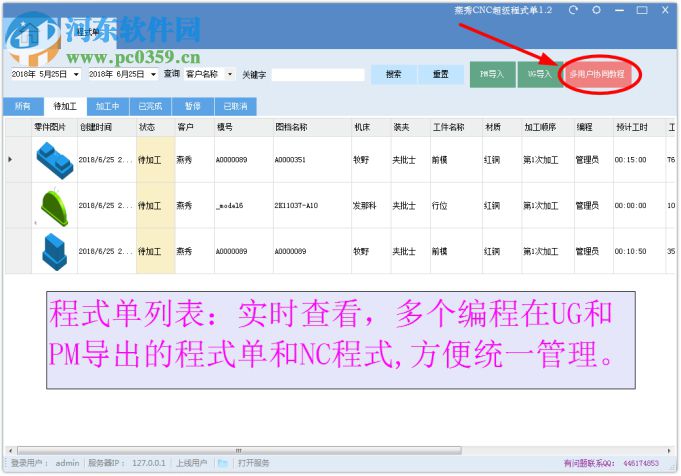The height and width of the screenshot is (476, 681).
Task: Sort by the 加工顺序 column header
Action: click(x=547, y=127)
